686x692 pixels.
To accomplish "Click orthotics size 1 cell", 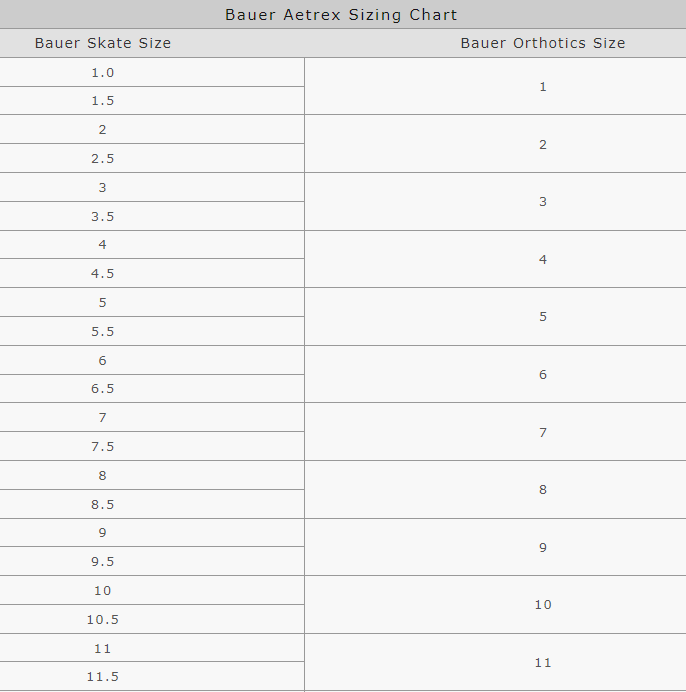I will [x=543, y=87].
